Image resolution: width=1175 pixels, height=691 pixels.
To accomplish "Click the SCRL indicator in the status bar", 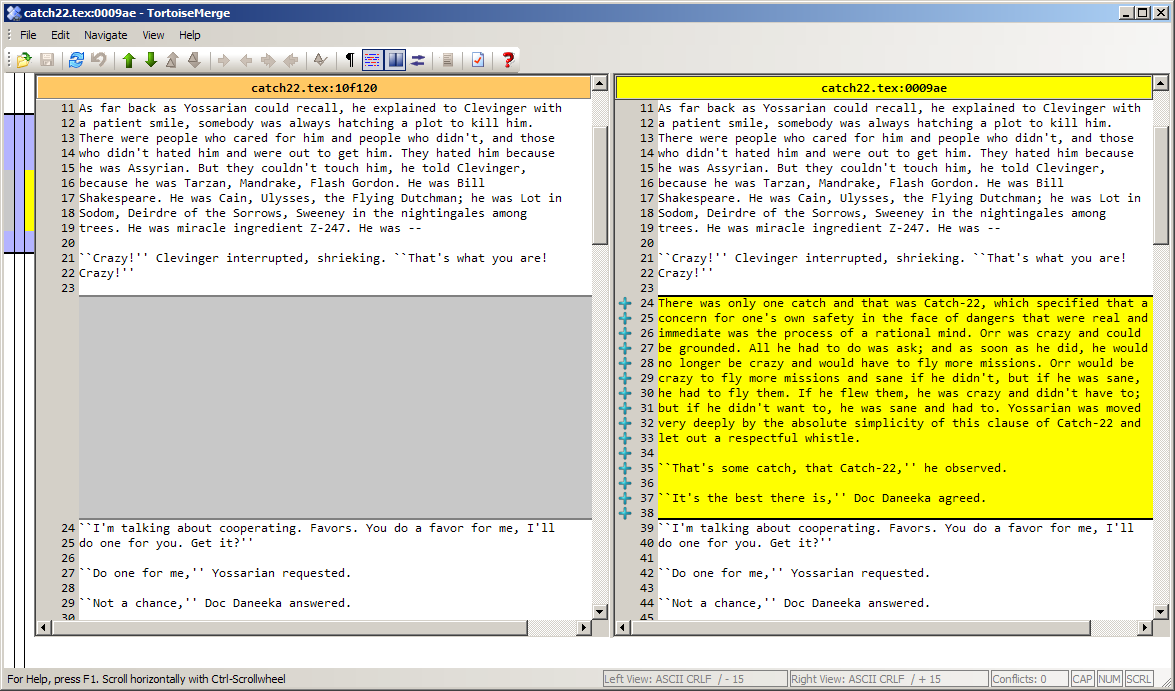I will pyautogui.click(x=1138, y=679).
